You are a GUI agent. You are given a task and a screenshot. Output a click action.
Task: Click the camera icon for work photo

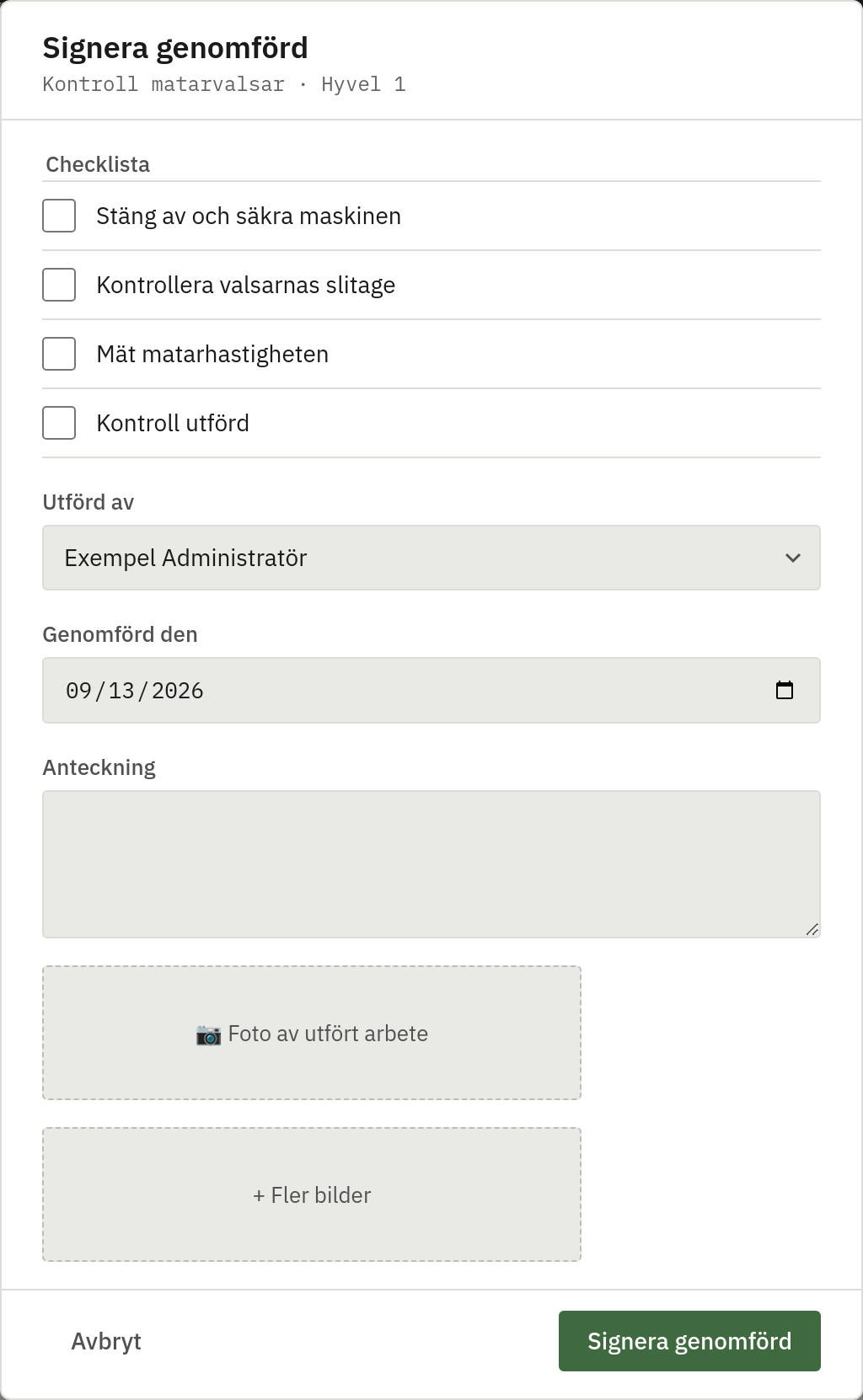click(208, 1034)
